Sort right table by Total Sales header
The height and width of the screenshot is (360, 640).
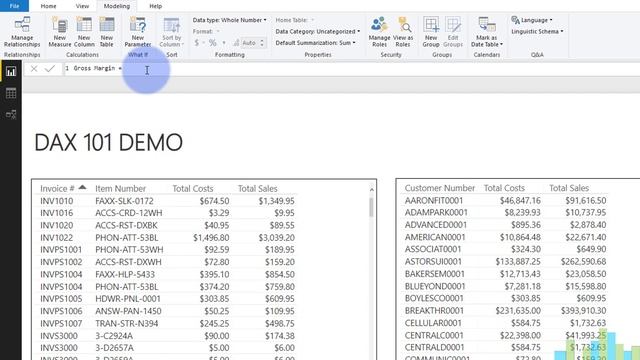569,188
